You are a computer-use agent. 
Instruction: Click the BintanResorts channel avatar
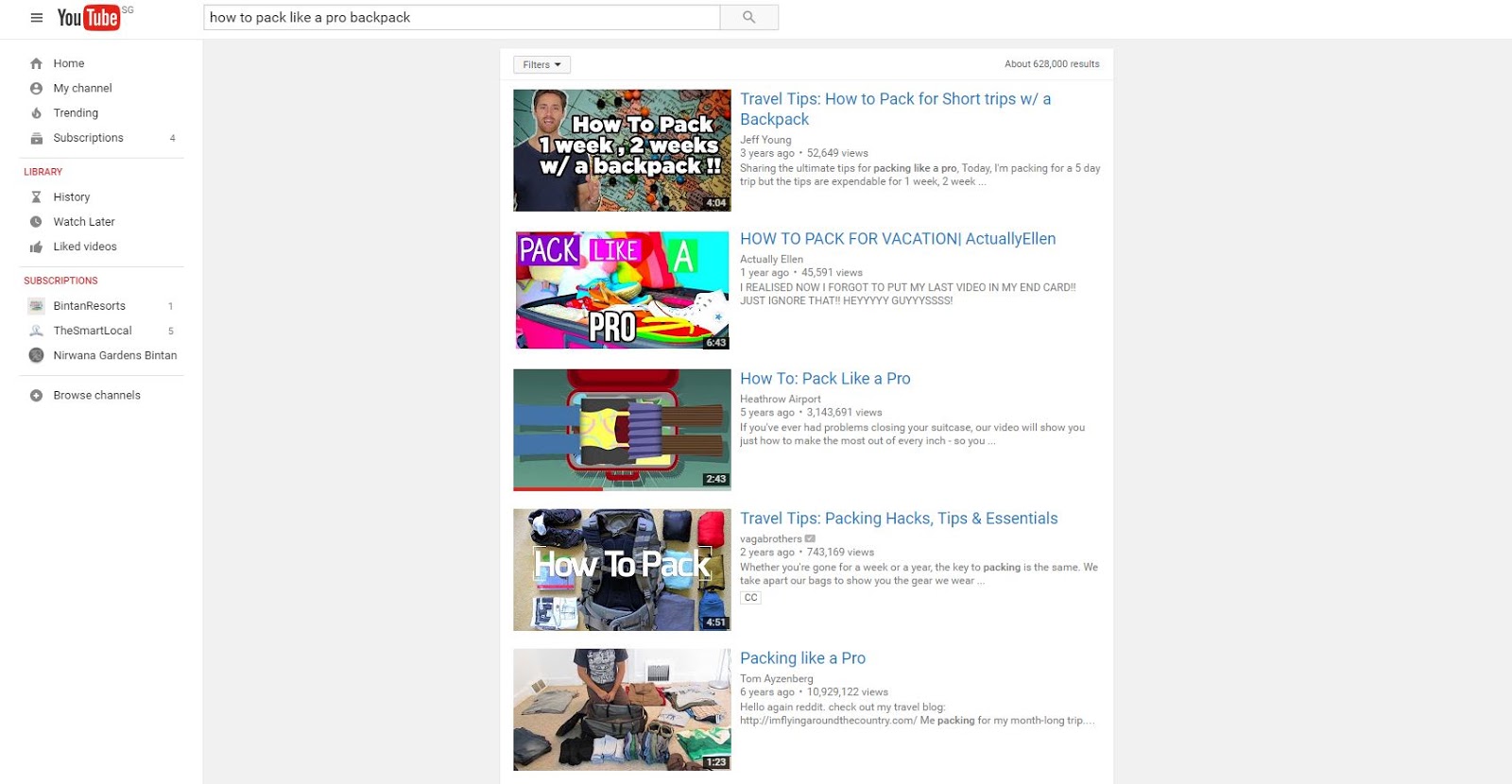36,306
